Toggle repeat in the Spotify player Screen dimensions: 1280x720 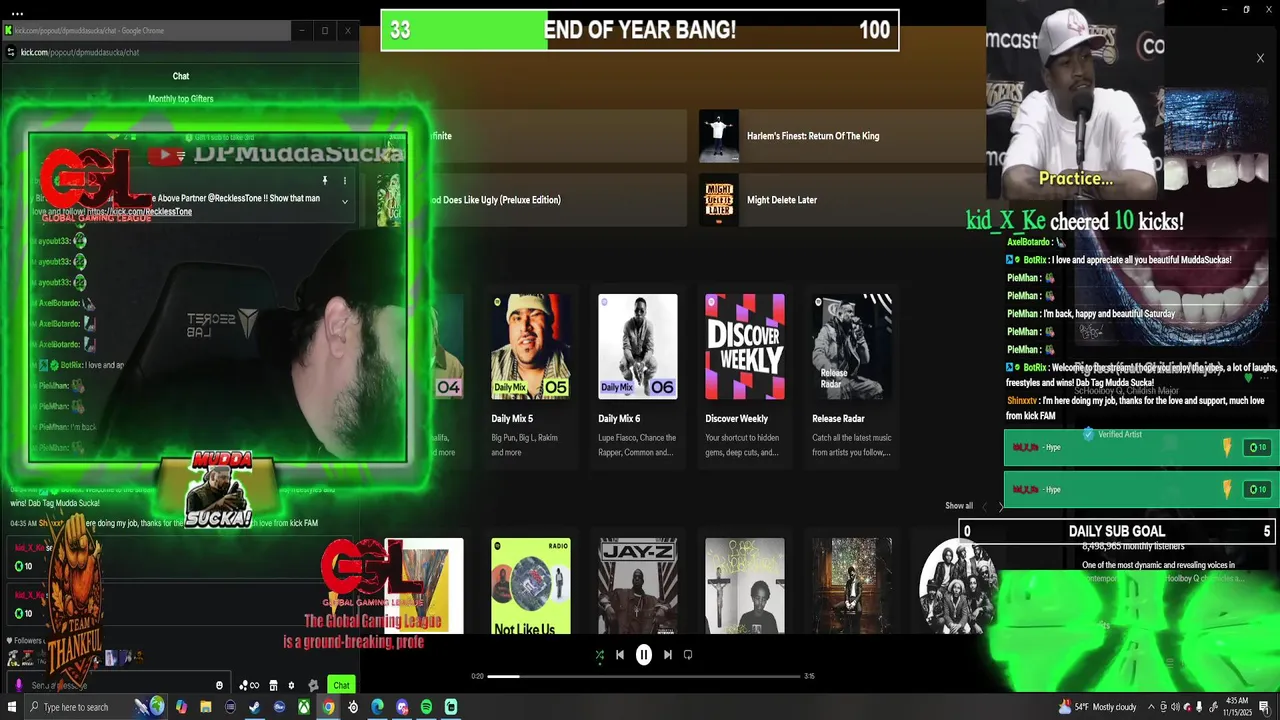point(688,655)
